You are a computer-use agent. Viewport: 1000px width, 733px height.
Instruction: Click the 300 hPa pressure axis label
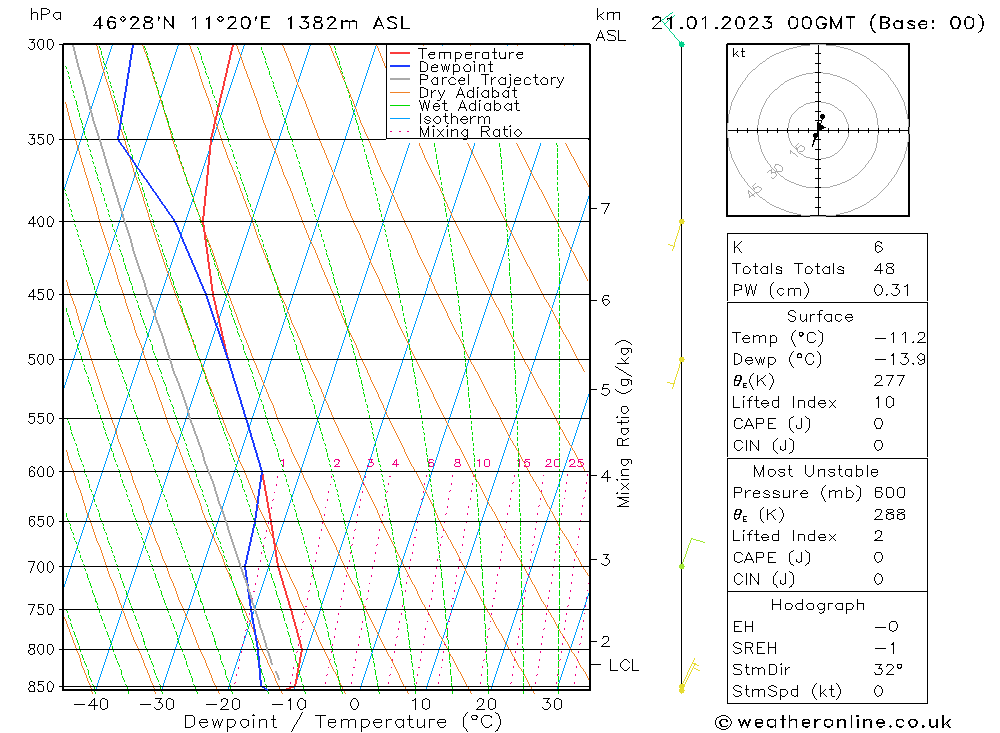coord(41,45)
